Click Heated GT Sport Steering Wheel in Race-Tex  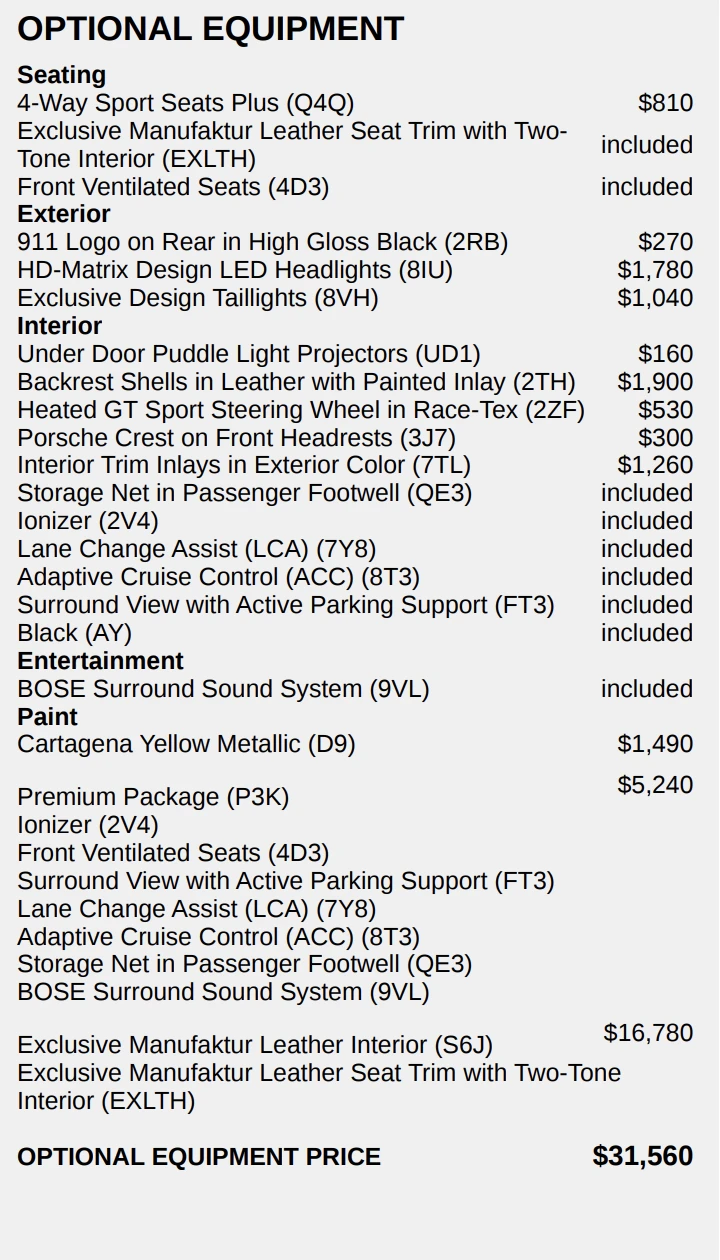click(300, 410)
